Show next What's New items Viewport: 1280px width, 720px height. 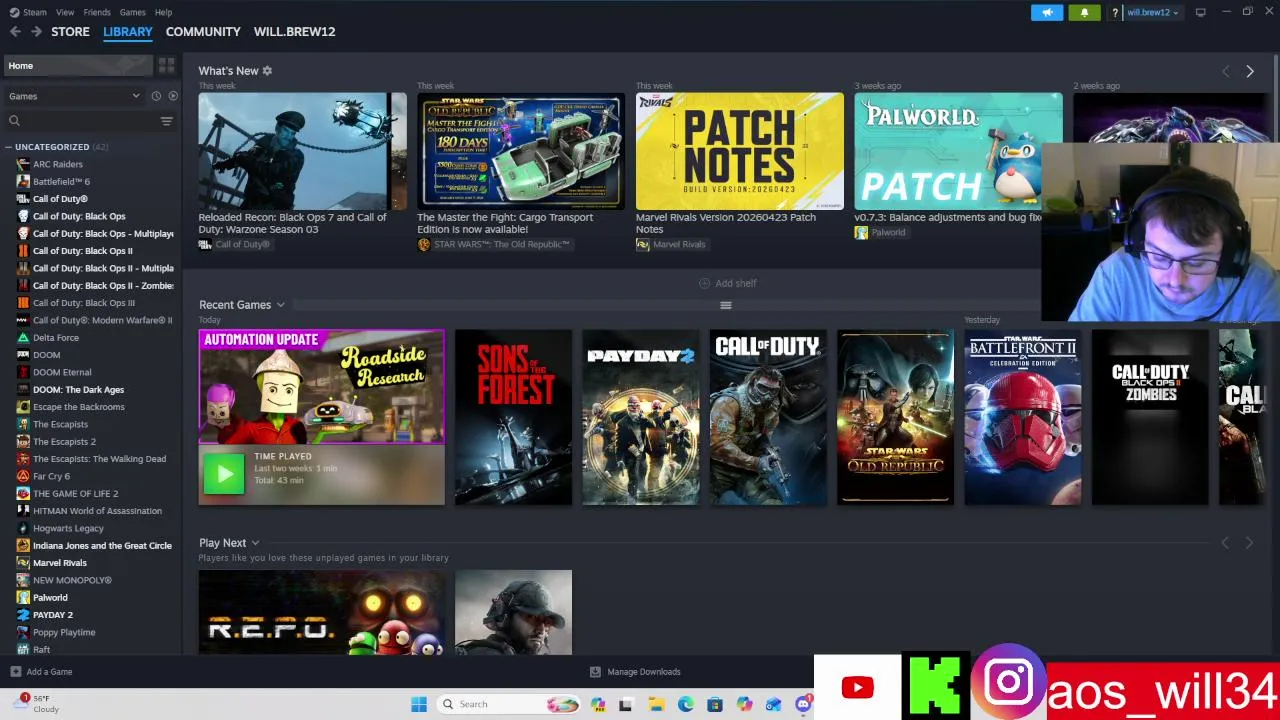[x=1249, y=71]
